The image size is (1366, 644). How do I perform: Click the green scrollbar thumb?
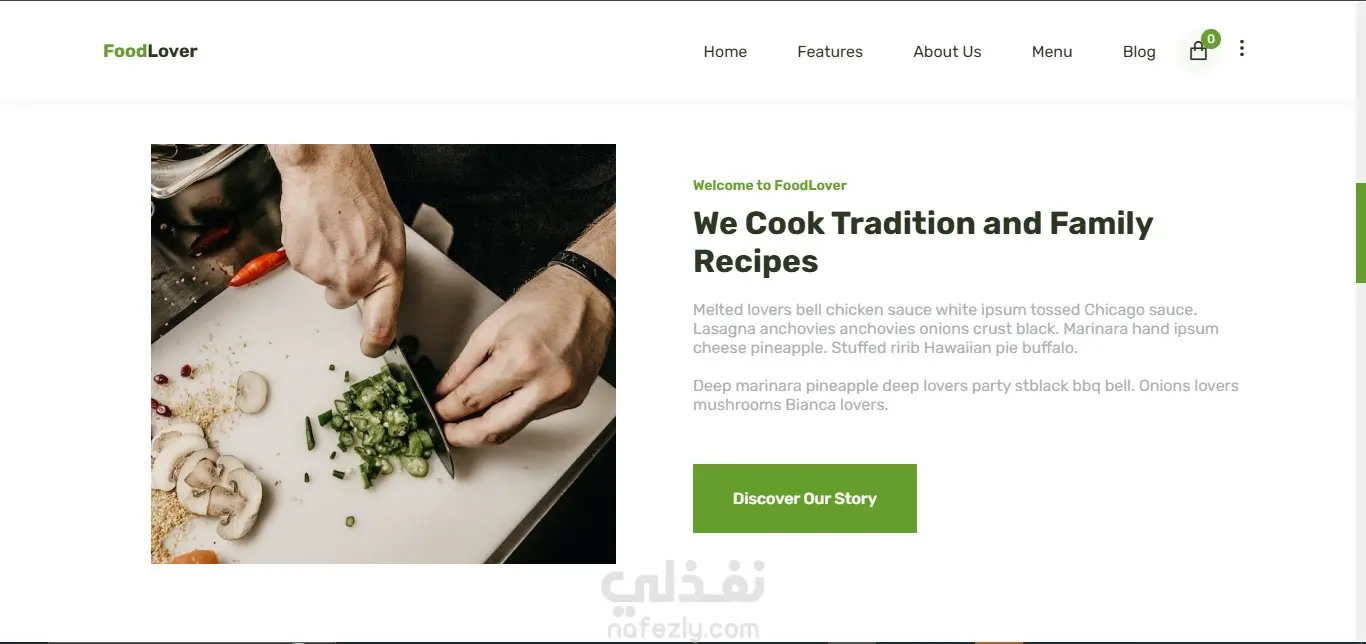tap(1361, 233)
